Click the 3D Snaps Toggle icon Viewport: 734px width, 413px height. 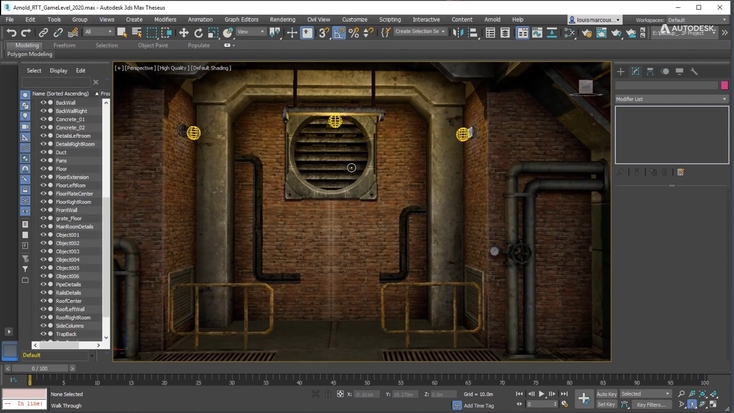click(323, 33)
